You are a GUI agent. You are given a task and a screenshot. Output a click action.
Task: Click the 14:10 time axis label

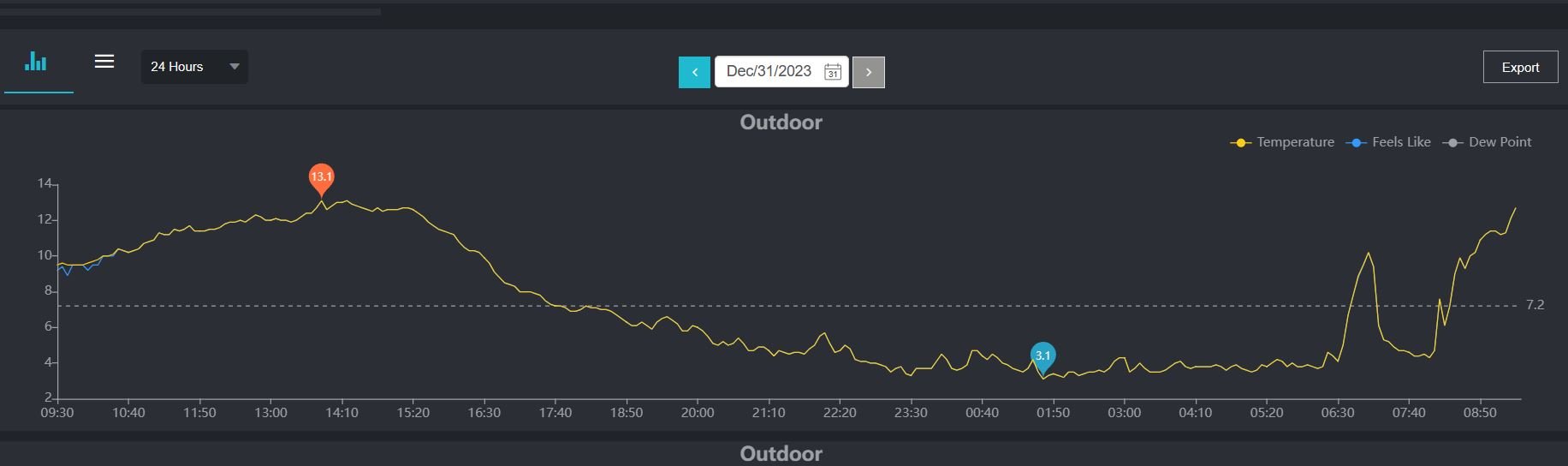click(342, 413)
